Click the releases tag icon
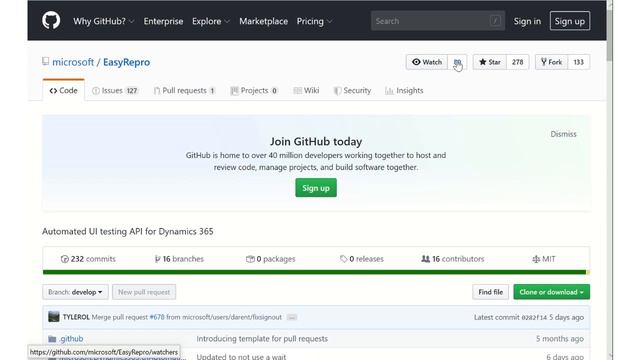Viewport: 640px width, 360px height. (344, 259)
